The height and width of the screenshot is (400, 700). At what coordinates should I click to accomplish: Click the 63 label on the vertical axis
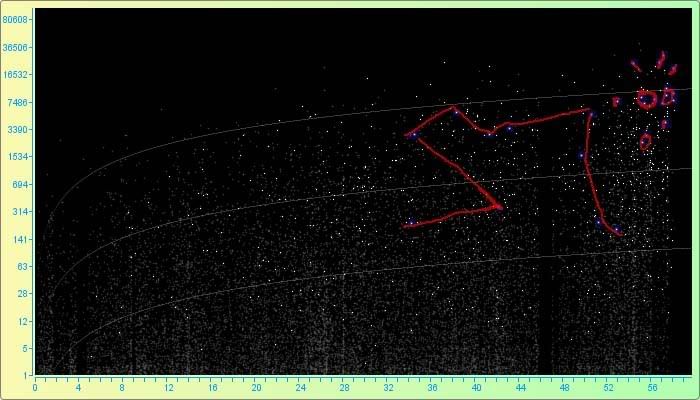22,267
